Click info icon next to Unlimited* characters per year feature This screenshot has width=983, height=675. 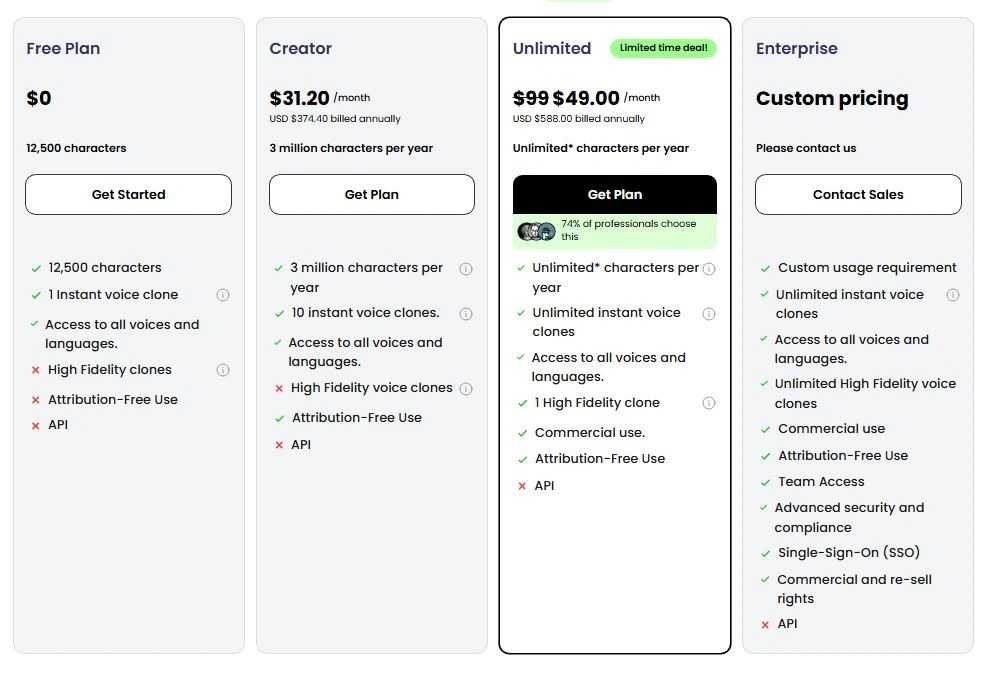[x=709, y=269]
